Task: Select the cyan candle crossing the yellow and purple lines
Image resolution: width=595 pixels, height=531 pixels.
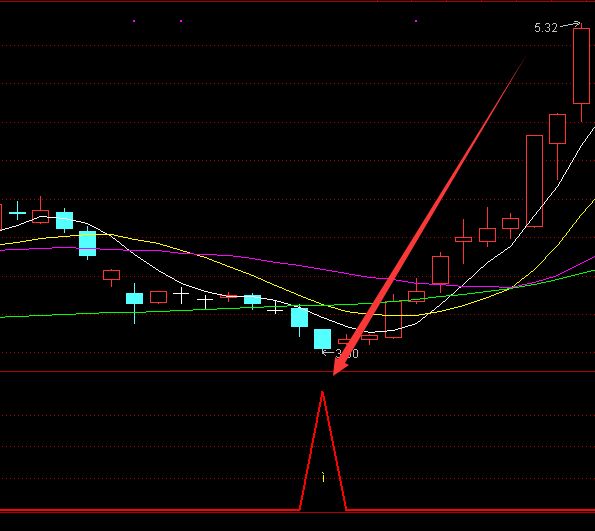Action: (x=88, y=243)
